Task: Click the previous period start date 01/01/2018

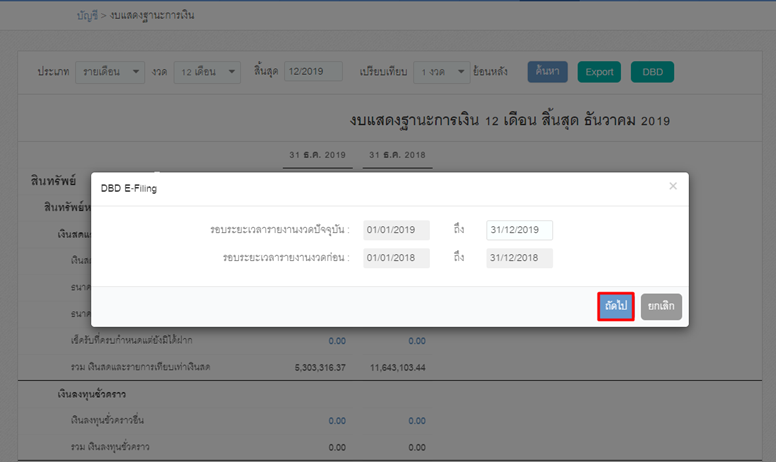Action: [396, 258]
